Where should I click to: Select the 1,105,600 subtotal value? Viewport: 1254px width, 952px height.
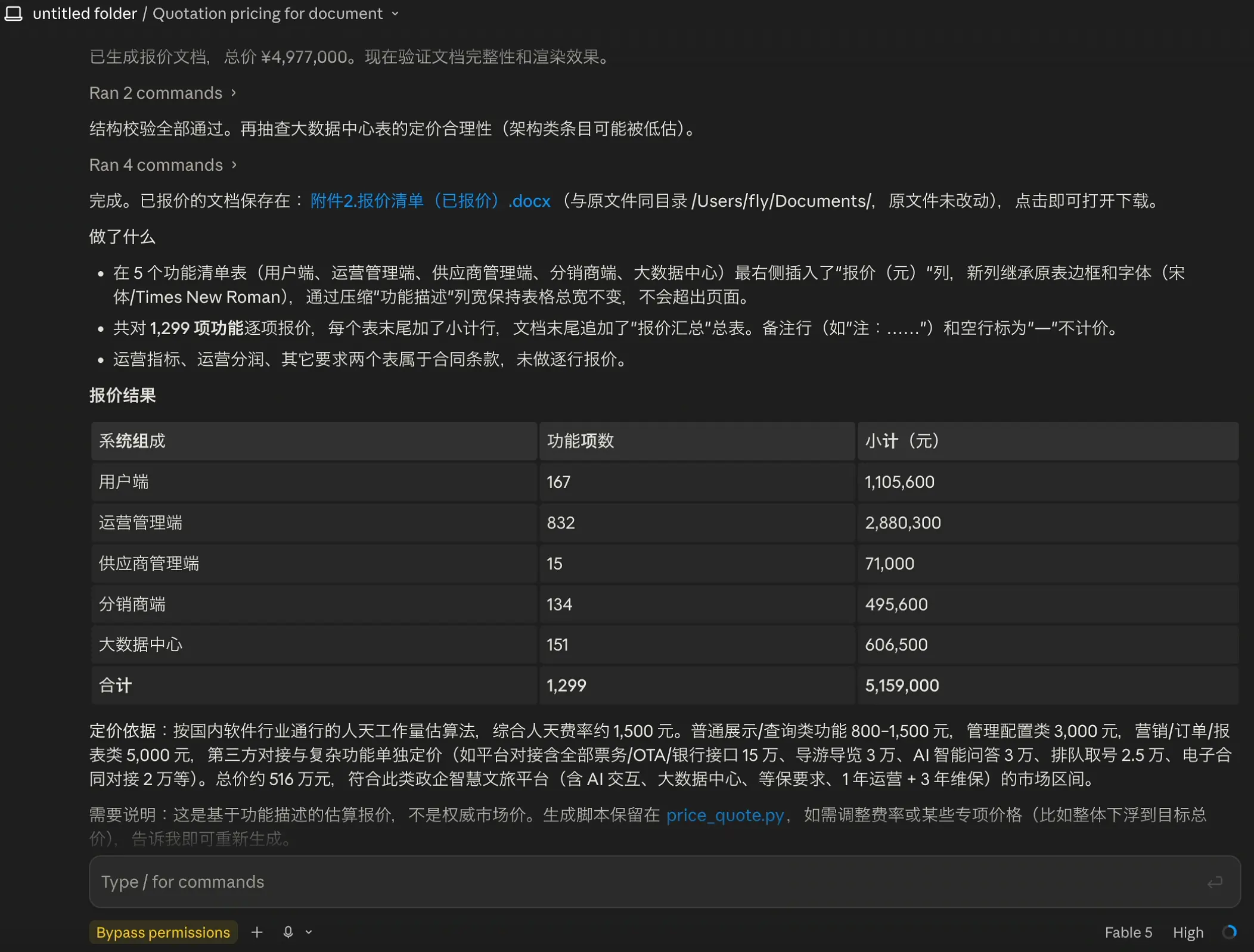(x=899, y=481)
